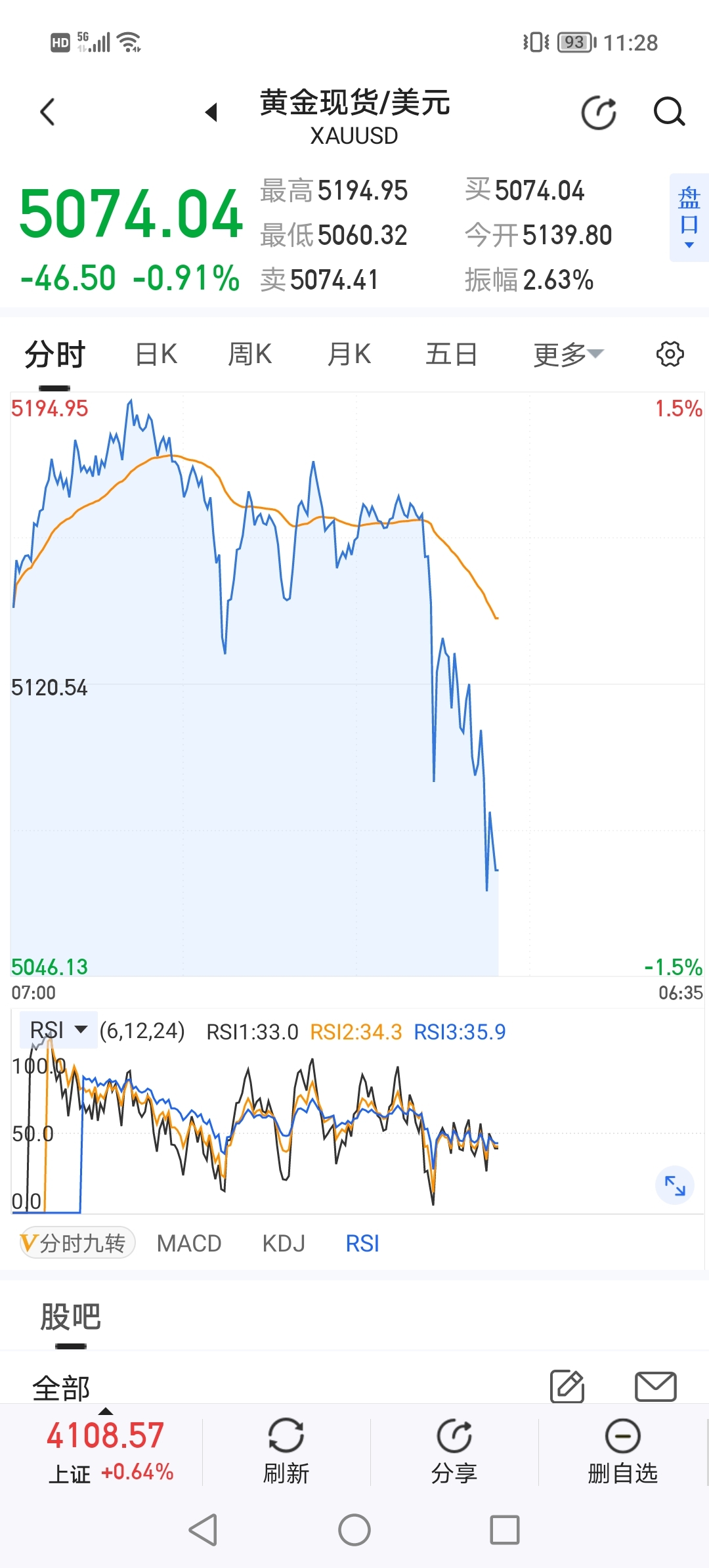709x1568 pixels.
Task: Expand the 盘口 order book panel
Action: tap(689, 217)
